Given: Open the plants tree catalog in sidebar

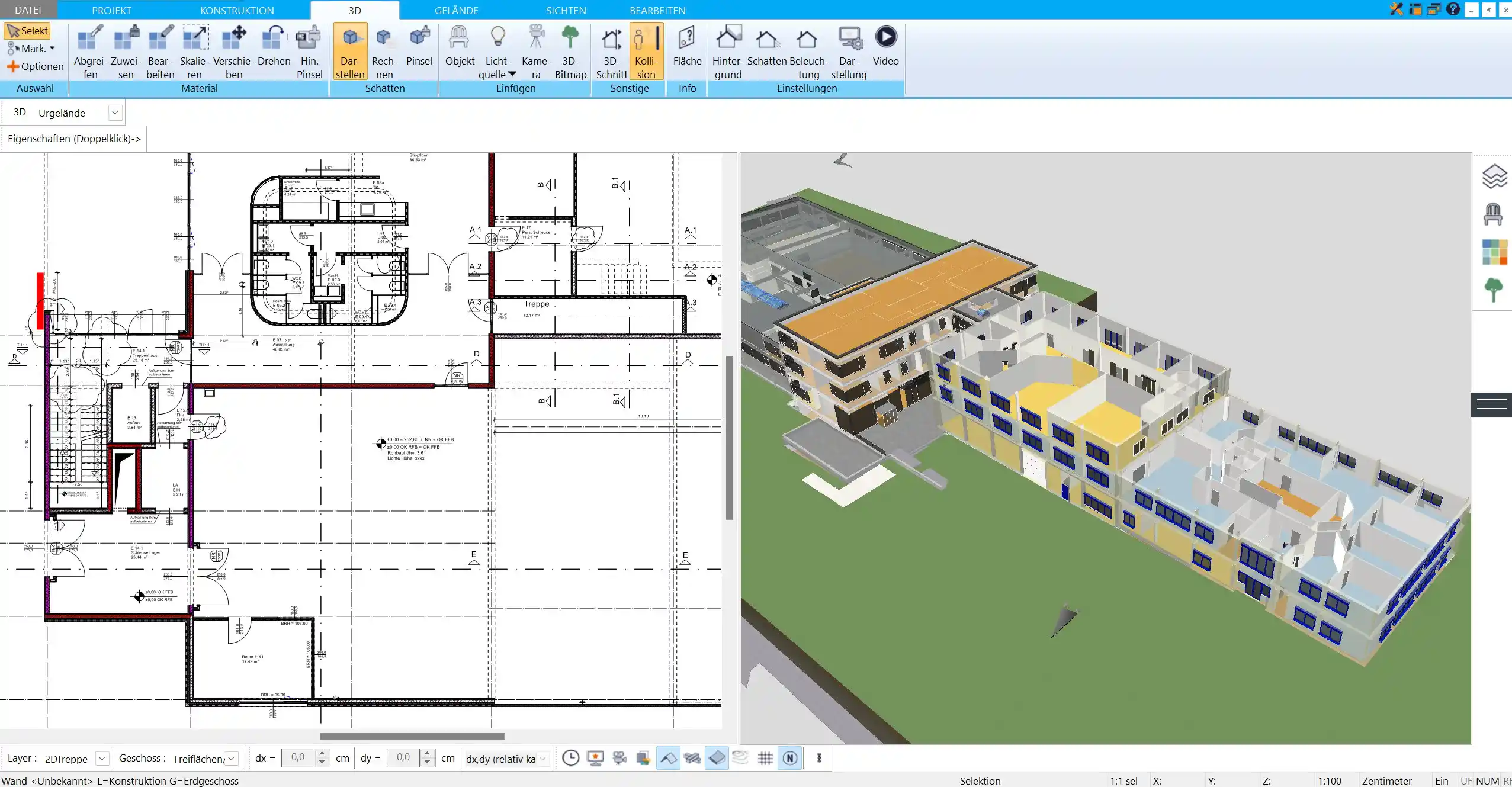Looking at the screenshot, I should pyautogui.click(x=1494, y=290).
